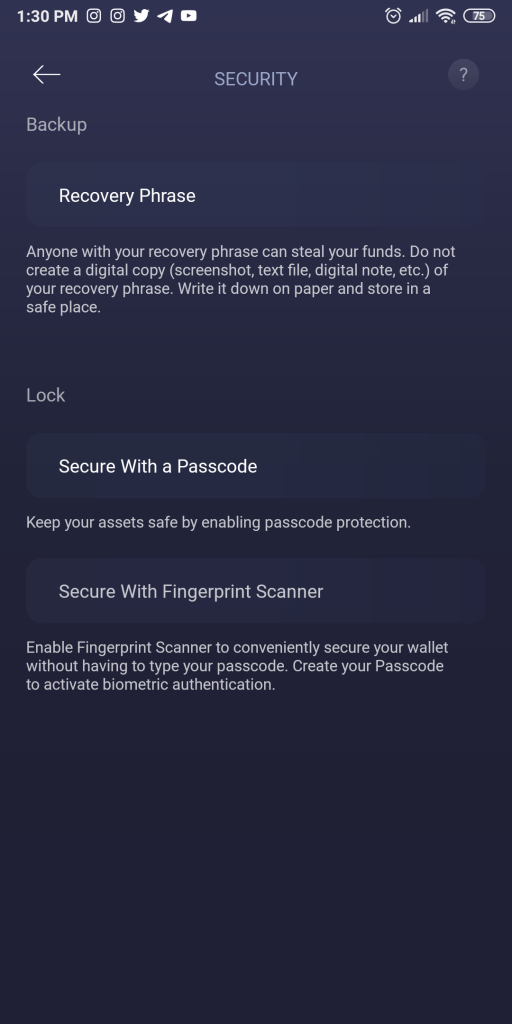Tap the recovery phrase warning text
The height and width of the screenshot is (1024, 512).
pos(241,280)
